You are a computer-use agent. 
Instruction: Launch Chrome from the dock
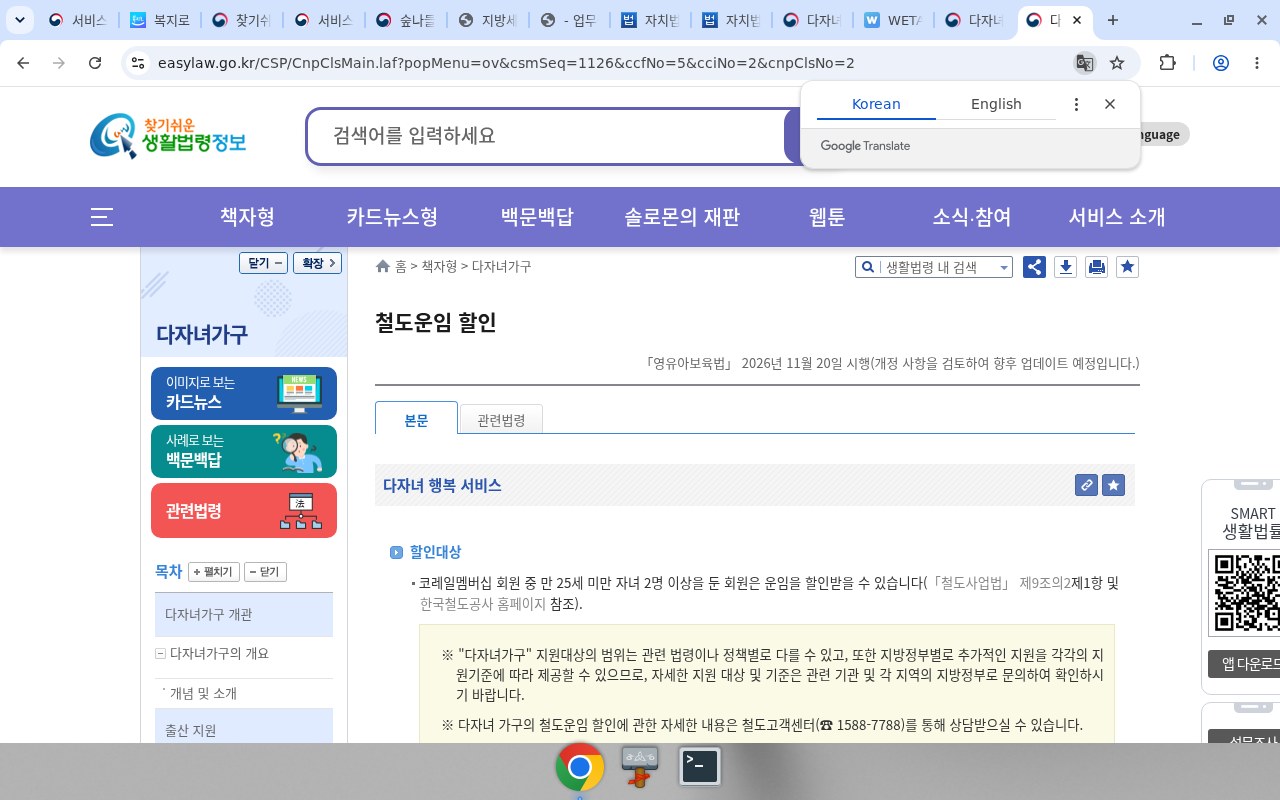[x=580, y=767]
